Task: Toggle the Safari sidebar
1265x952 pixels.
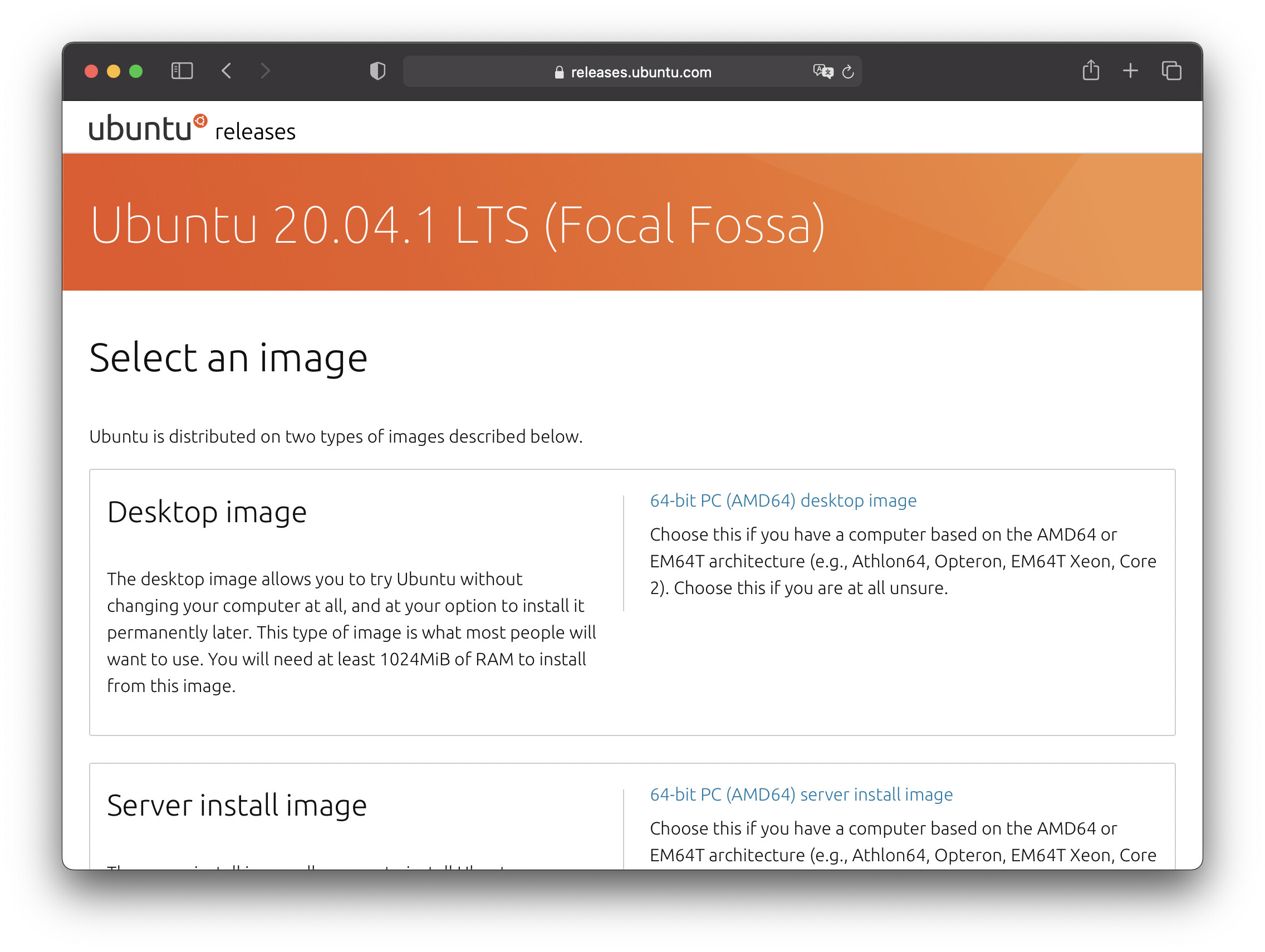Action: (182, 71)
